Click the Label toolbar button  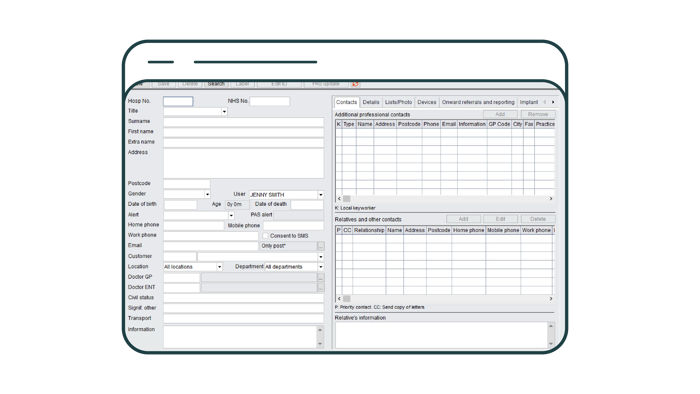click(242, 84)
